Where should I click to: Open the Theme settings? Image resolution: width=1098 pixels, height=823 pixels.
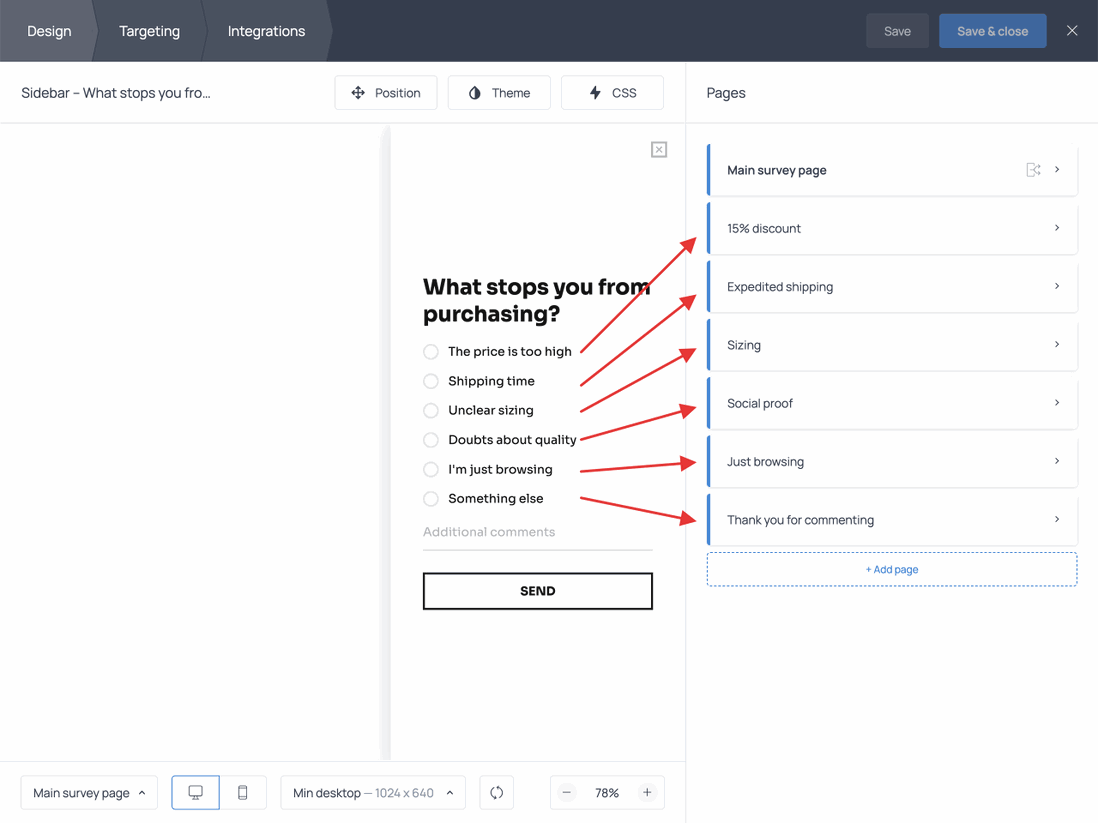tap(499, 93)
